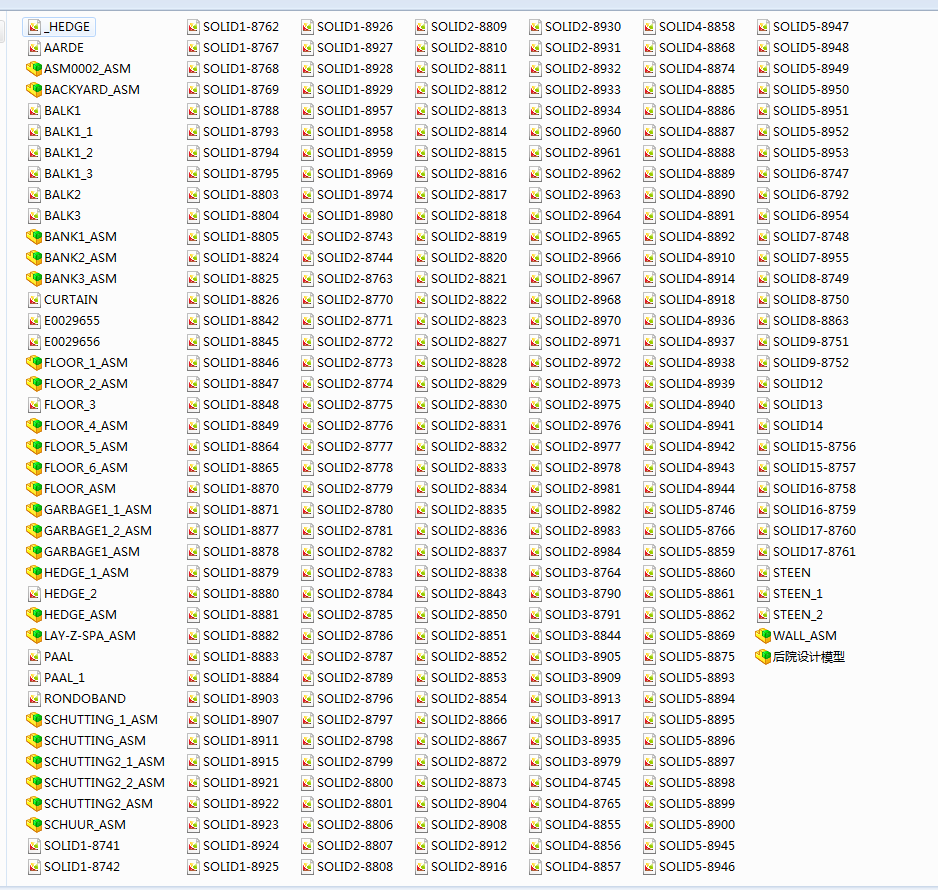This screenshot has width=938, height=890.
Task: Select the FLOOR_1_ASM assembly icon
Action: click(34, 363)
